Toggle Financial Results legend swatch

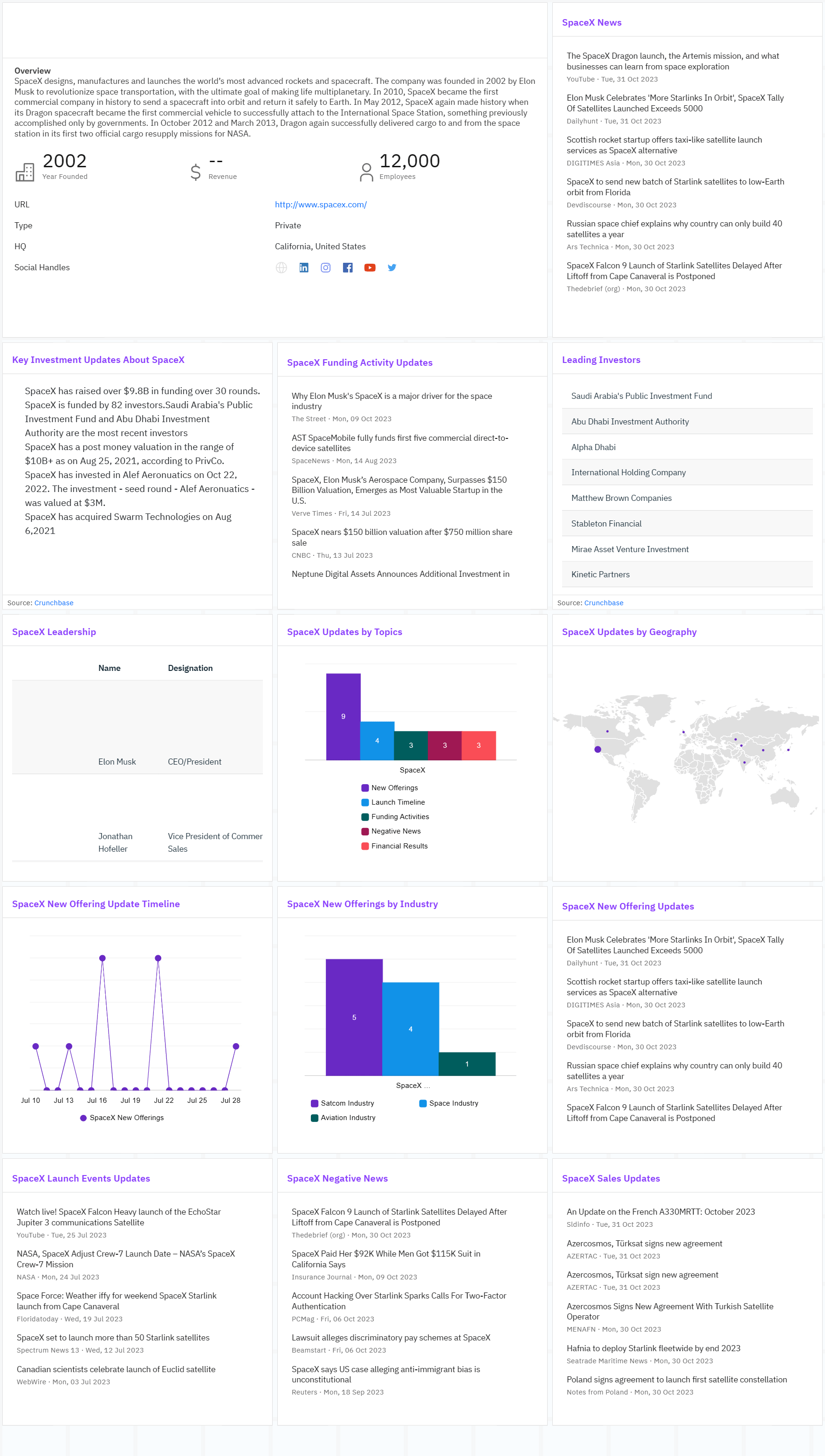click(x=365, y=846)
